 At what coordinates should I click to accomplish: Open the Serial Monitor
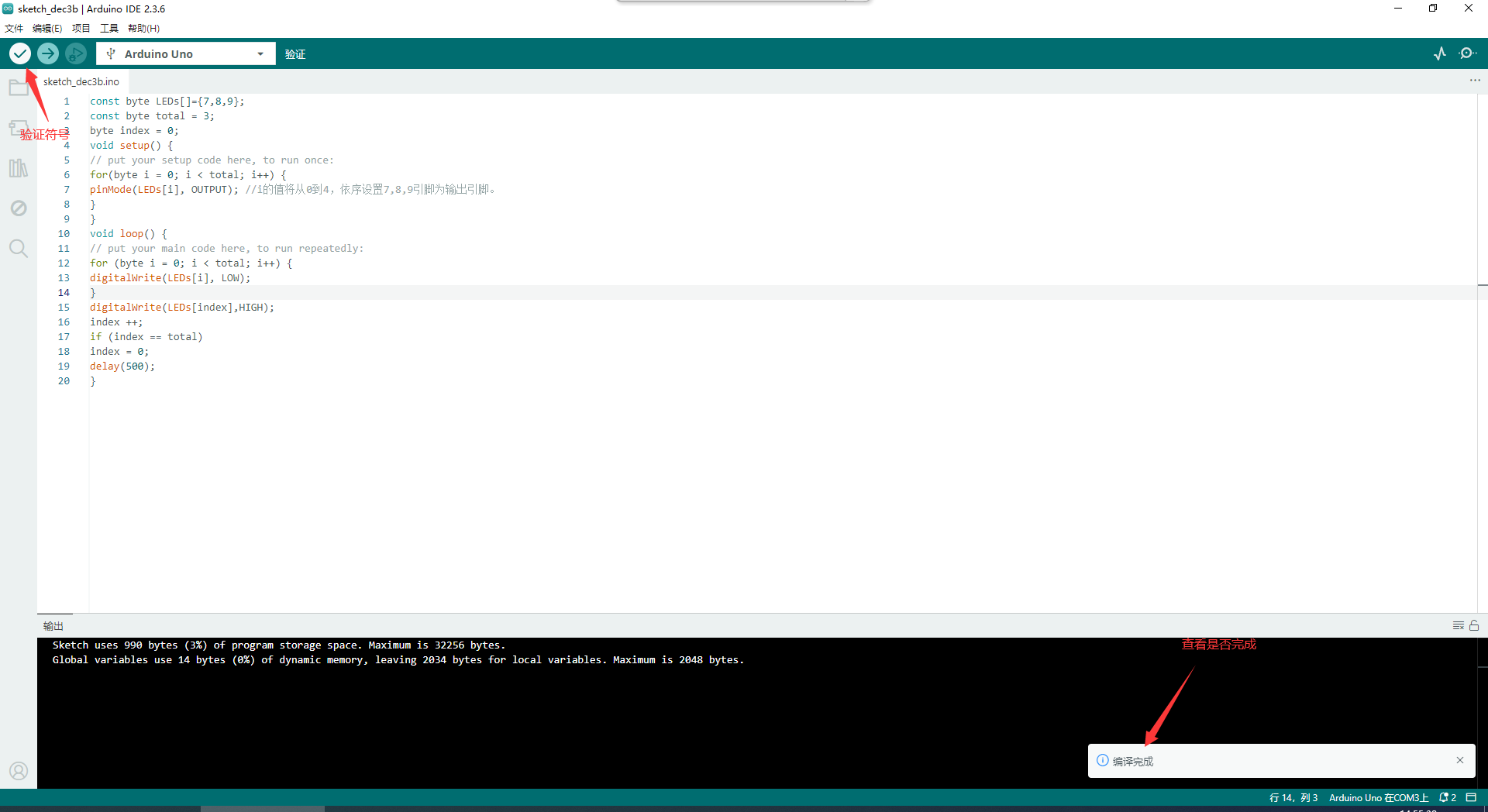pos(1467,53)
